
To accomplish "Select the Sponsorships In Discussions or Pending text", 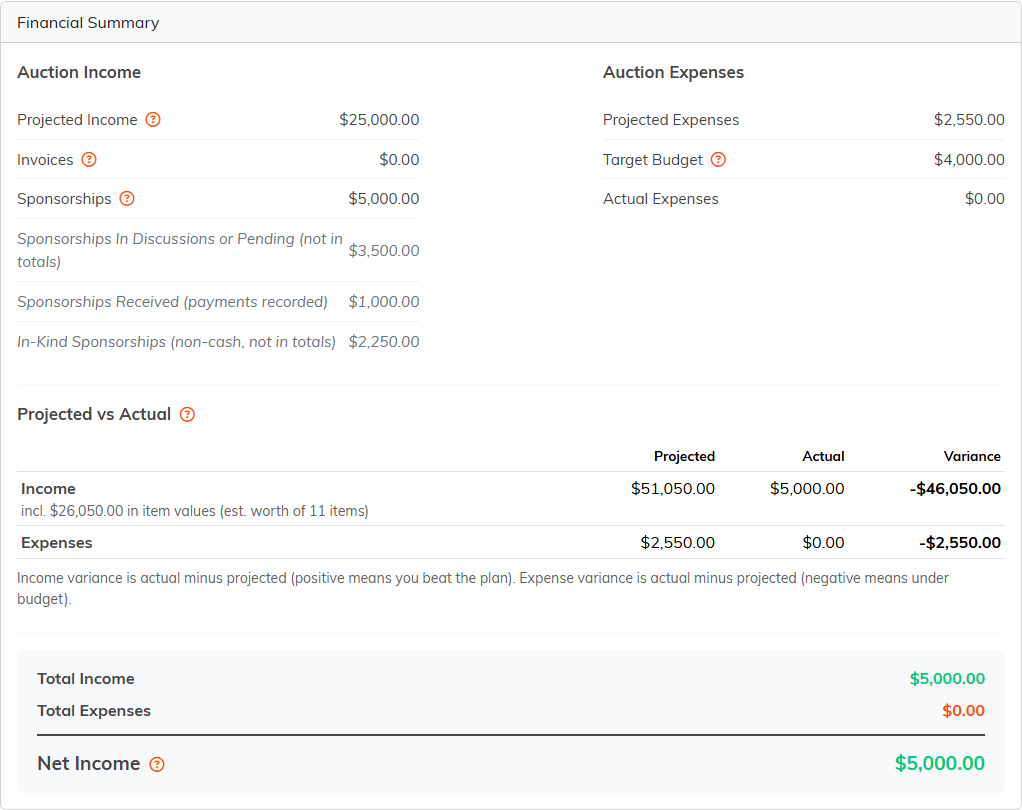I will (180, 250).
